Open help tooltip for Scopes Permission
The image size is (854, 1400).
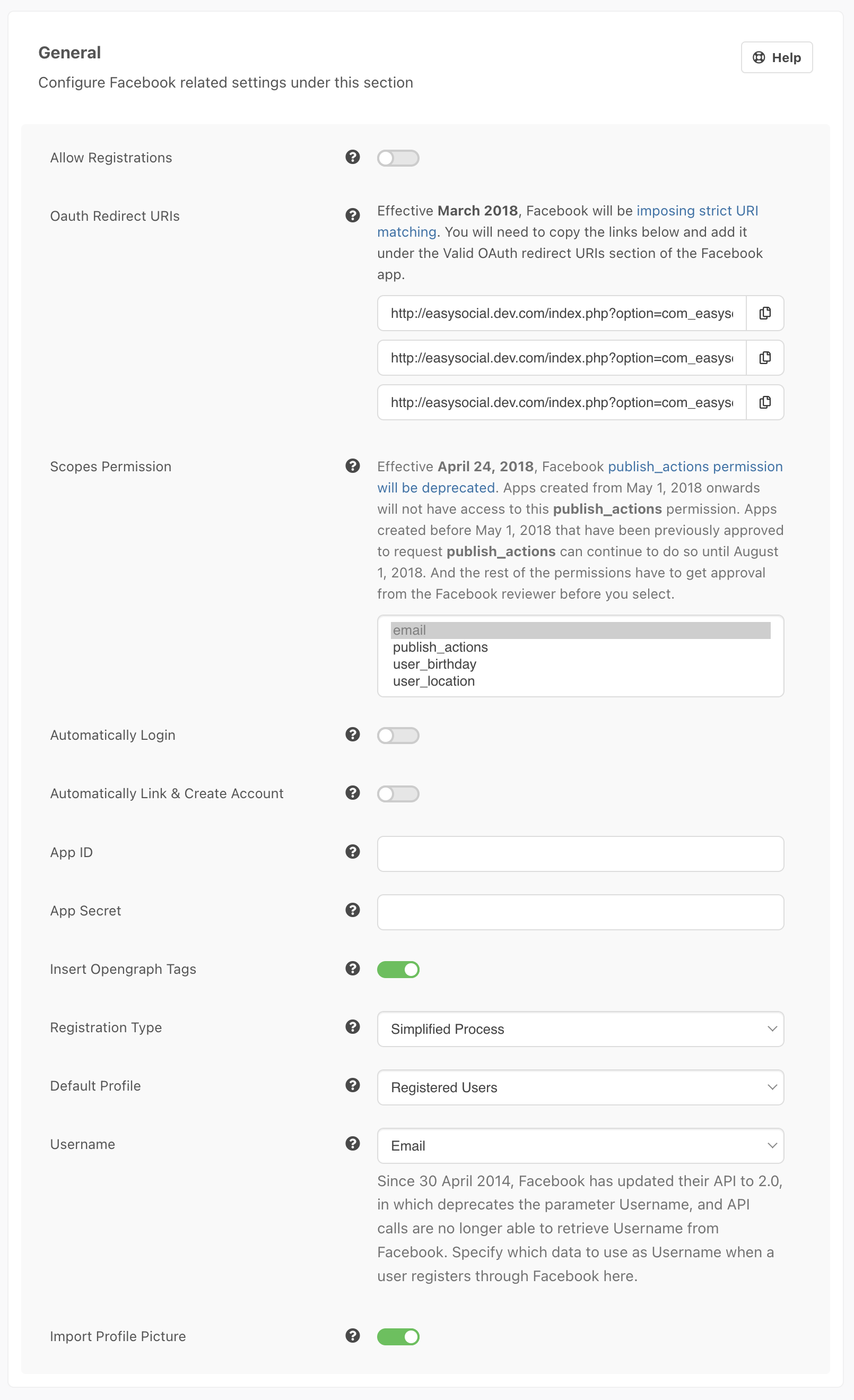point(353,466)
